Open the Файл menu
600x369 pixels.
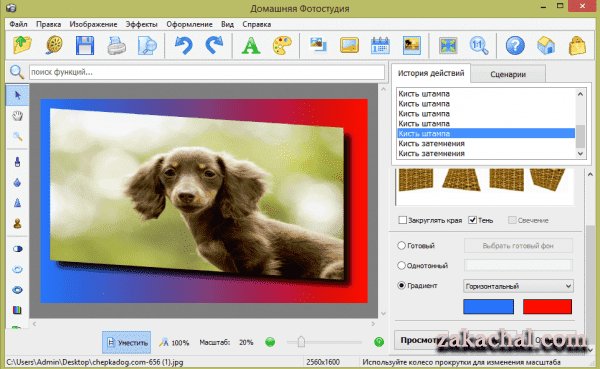18,24
